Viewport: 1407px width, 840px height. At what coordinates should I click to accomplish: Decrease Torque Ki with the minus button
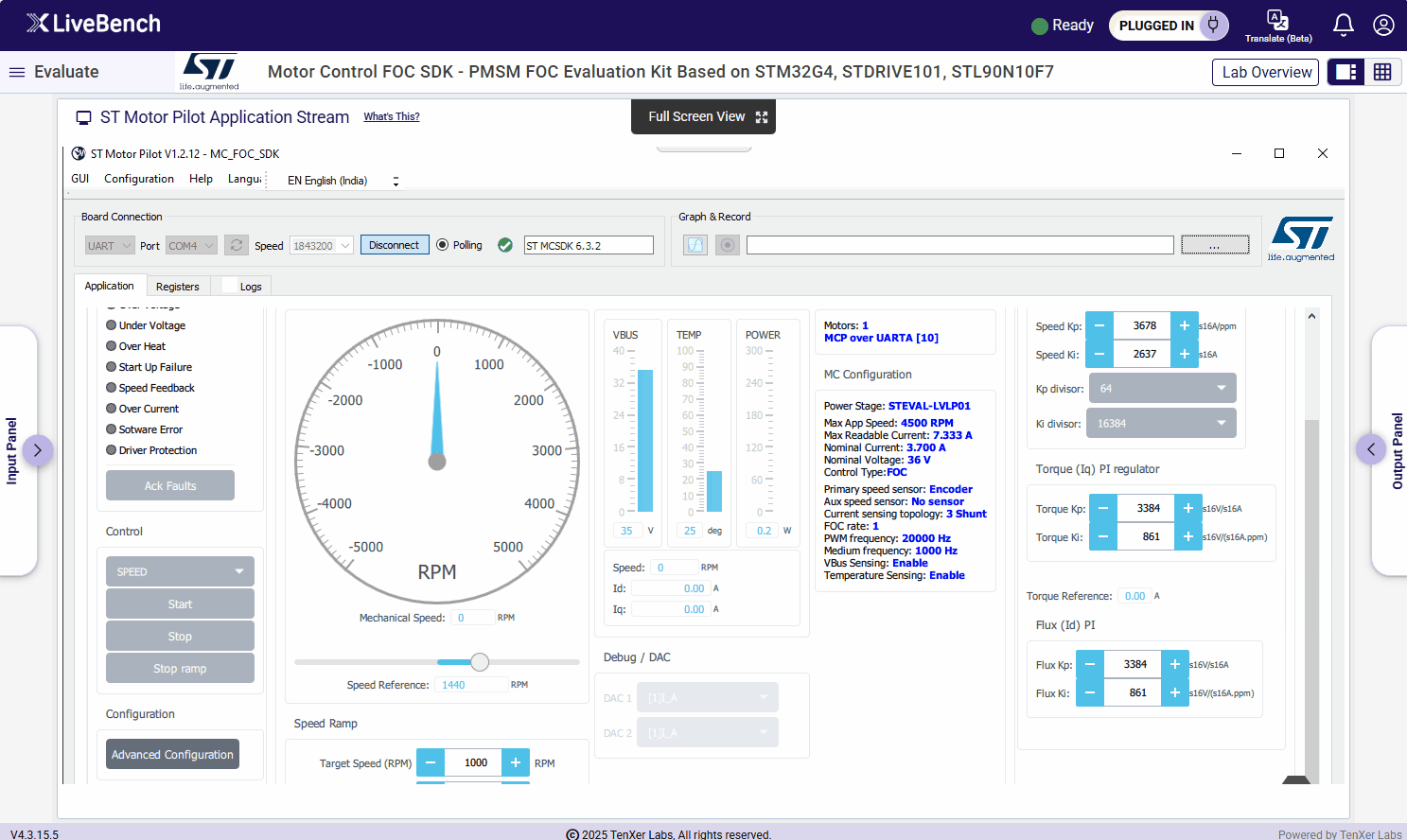1103,536
